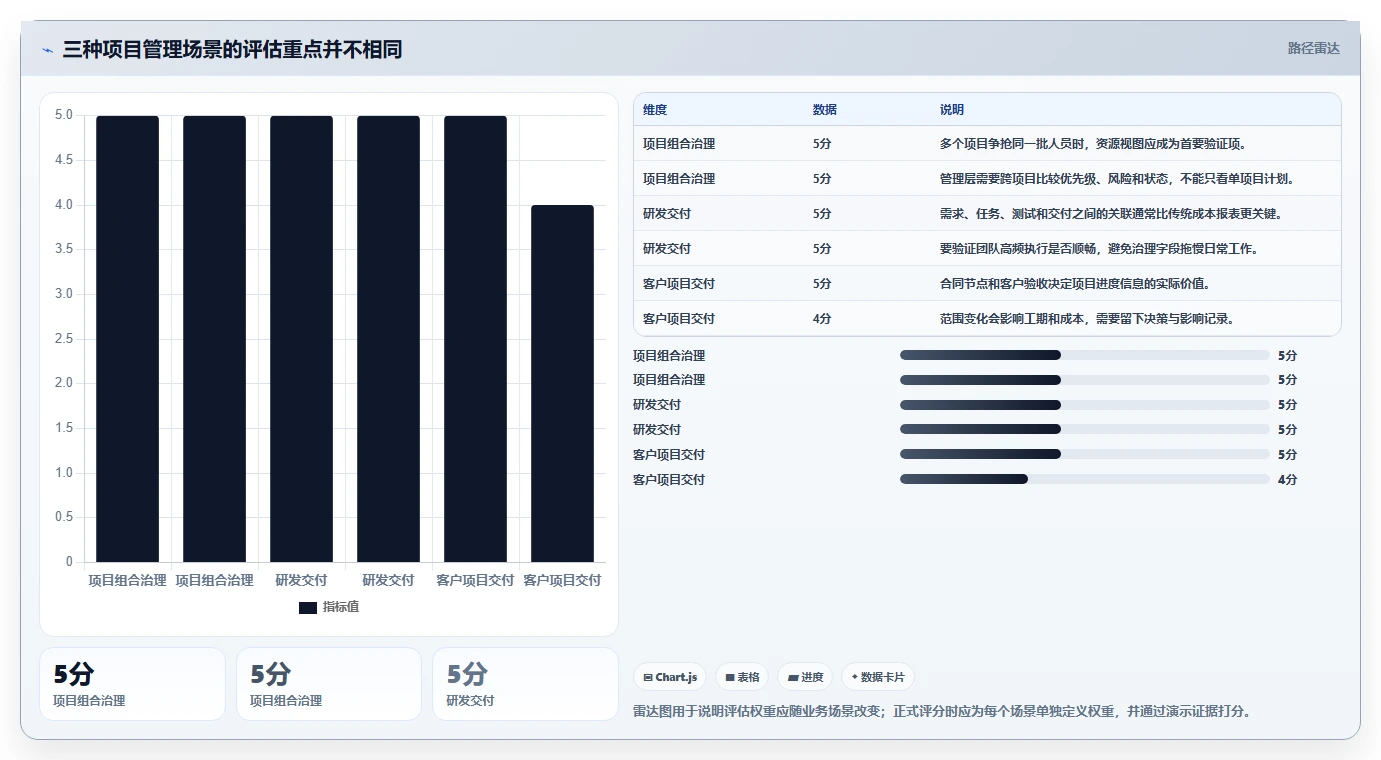Click the shorter 4.0 bar in the chart
This screenshot has width=1381, height=760.
pos(562,383)
